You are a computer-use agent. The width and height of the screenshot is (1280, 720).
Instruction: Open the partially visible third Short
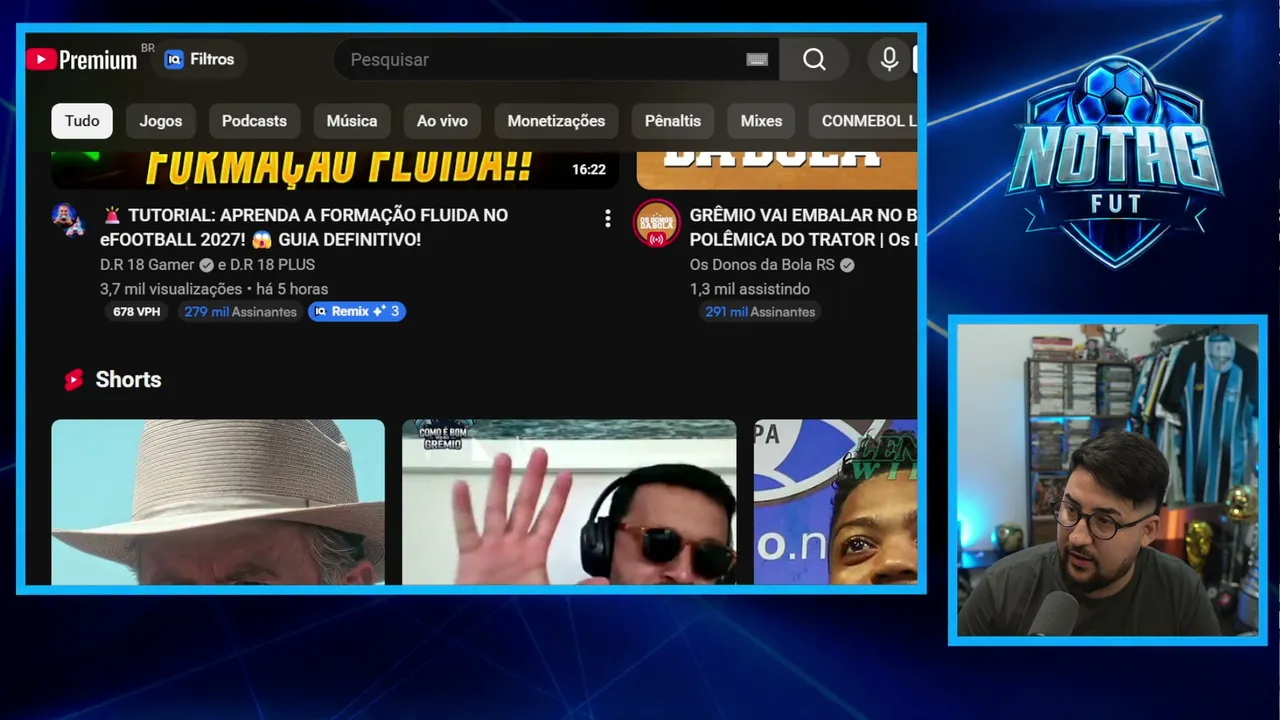835,502
